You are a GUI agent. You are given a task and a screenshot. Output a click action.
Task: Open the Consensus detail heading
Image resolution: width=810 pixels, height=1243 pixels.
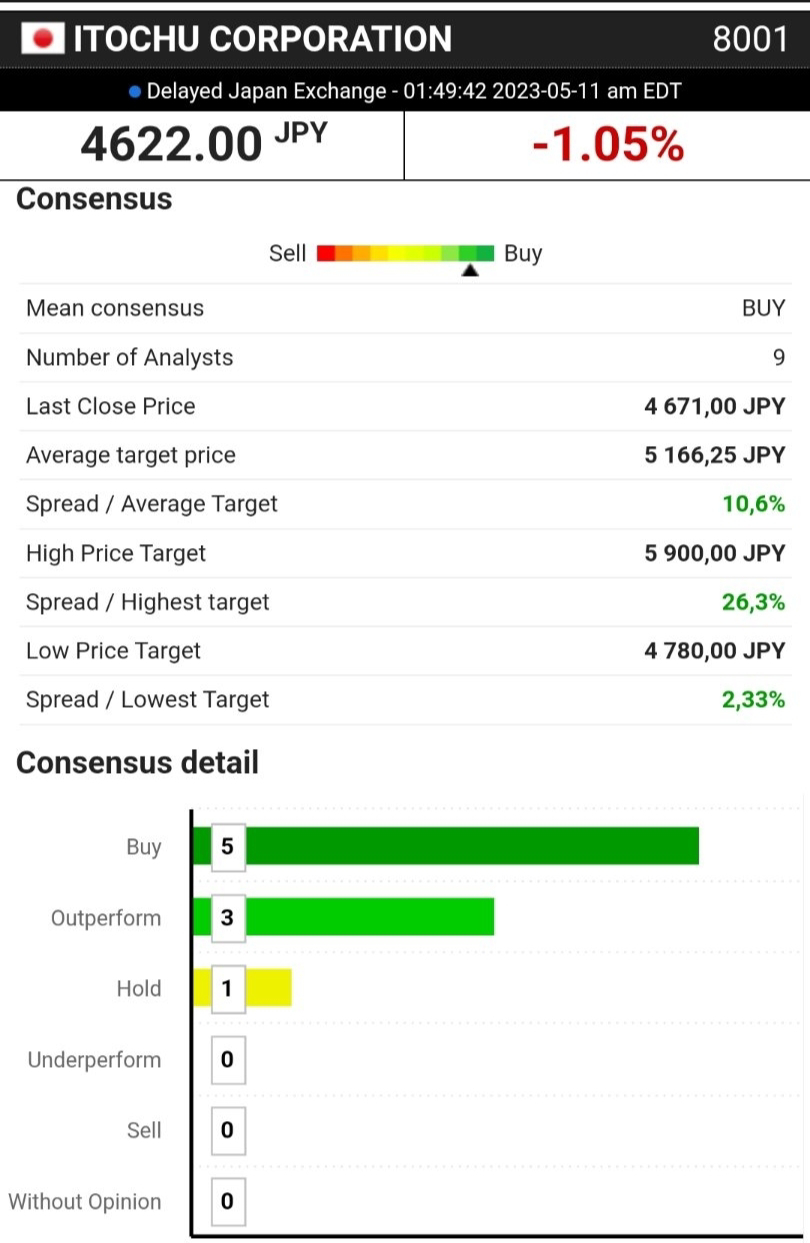point(137,763)
